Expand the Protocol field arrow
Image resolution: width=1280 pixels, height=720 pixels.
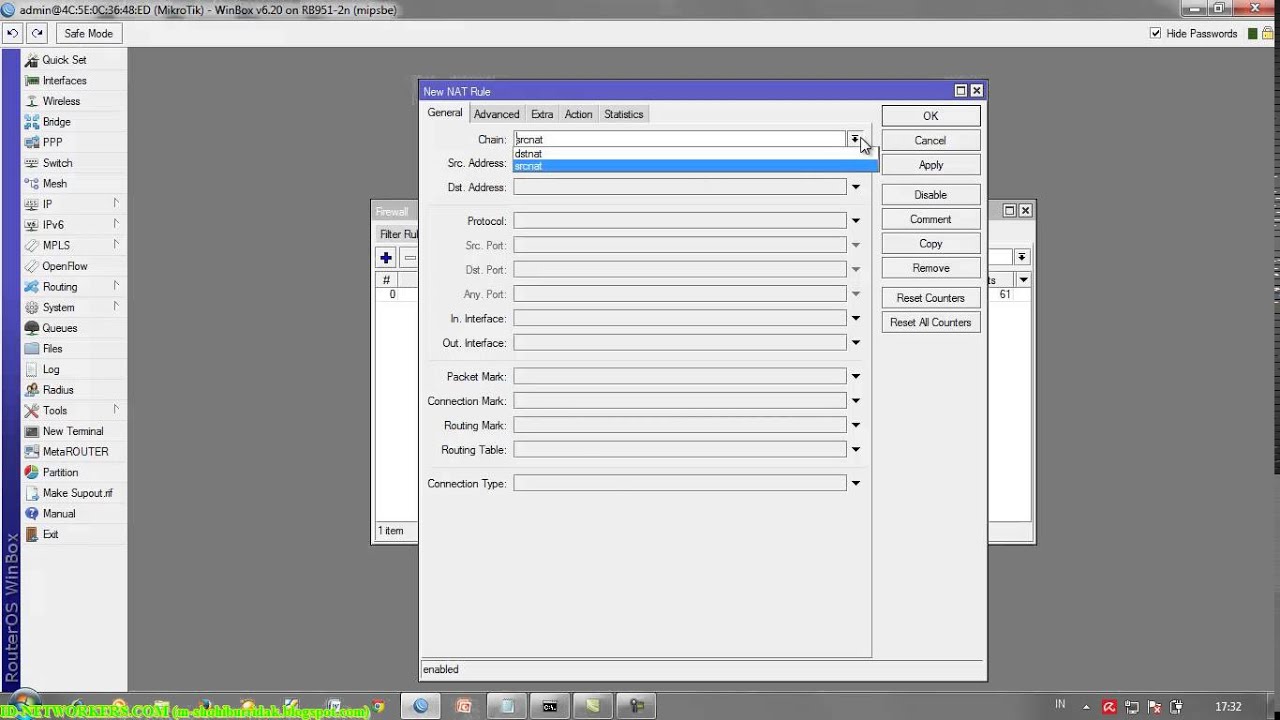(x=855, y=221)
